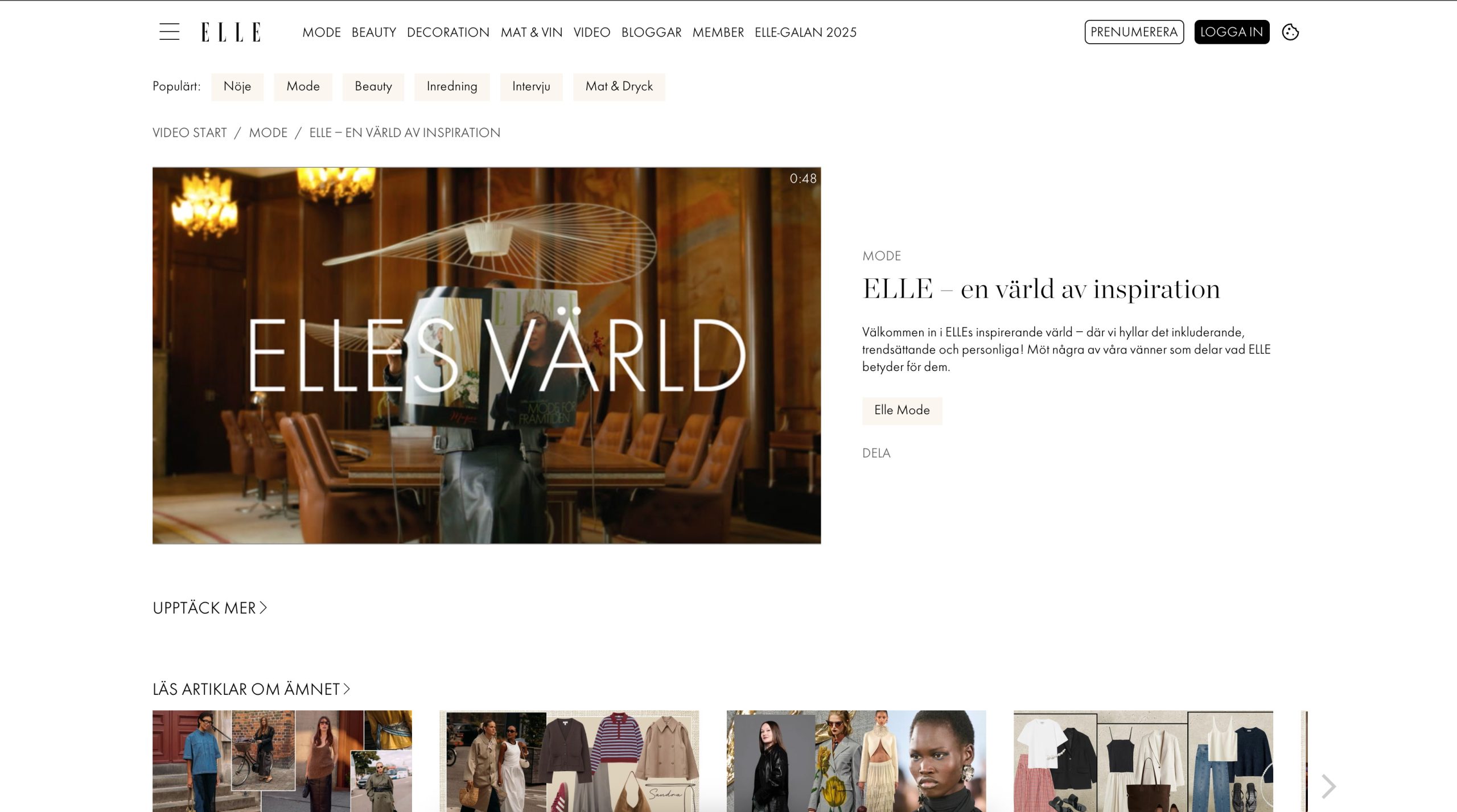Click the PRENUMERERA button
The width and height of the screenshot is (1457, 812).
tap(1134, 32)
